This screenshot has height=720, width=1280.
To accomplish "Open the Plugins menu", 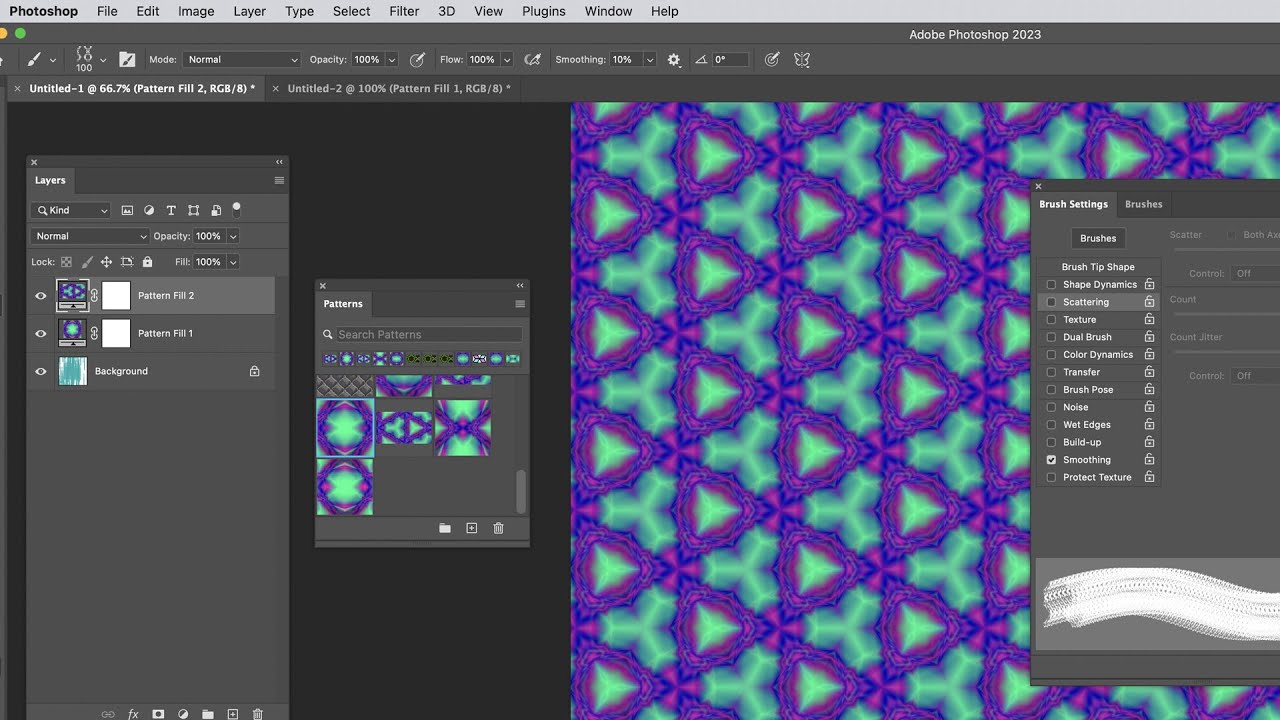I will tap(541, 11).
